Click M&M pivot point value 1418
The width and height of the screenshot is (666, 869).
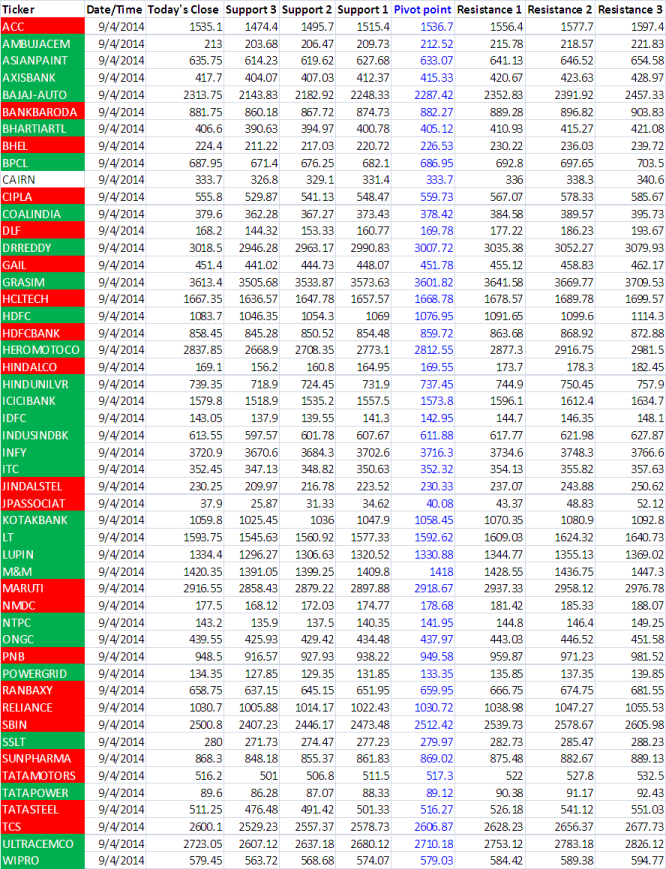441,571
